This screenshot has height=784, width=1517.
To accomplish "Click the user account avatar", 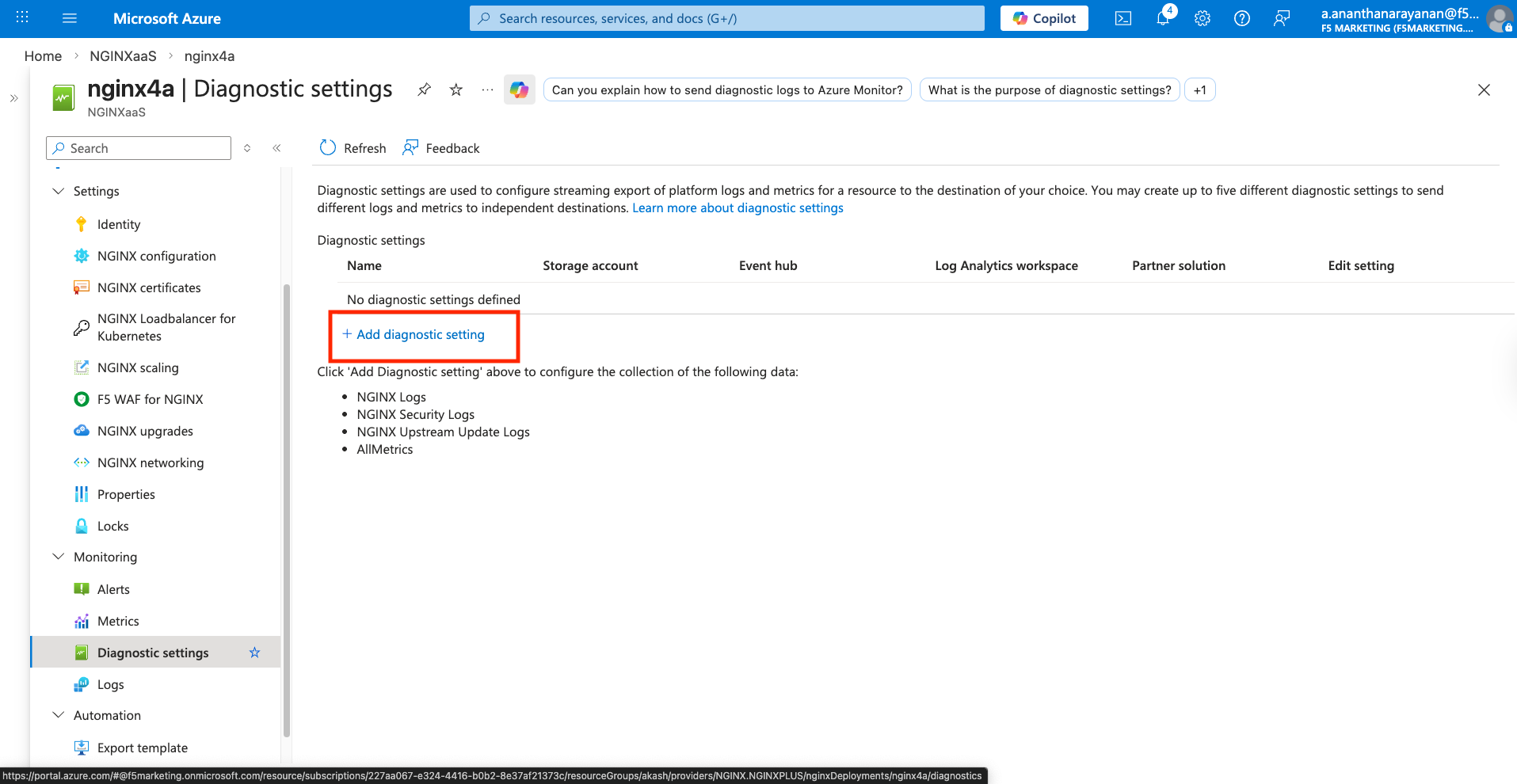I will 1499,18.
